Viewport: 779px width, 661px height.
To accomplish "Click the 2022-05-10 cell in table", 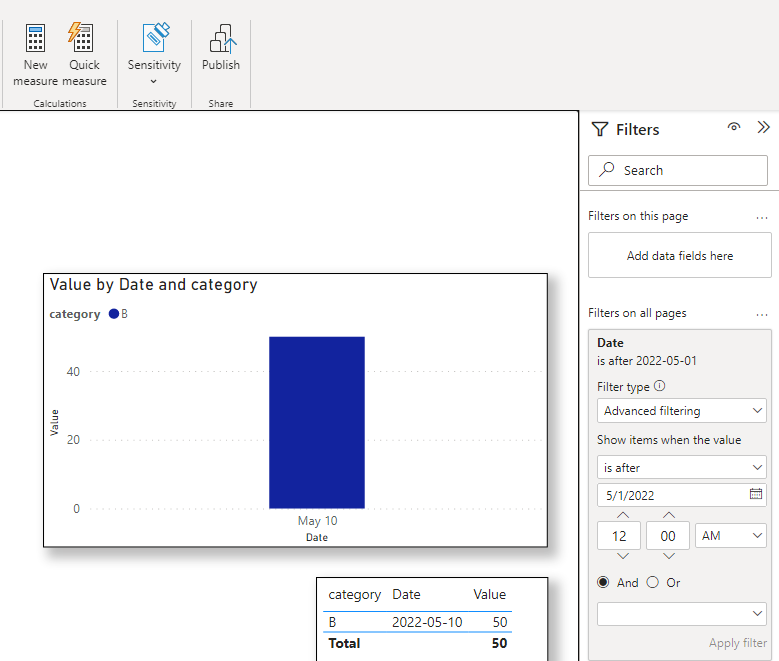I will (x=427, y=622).
